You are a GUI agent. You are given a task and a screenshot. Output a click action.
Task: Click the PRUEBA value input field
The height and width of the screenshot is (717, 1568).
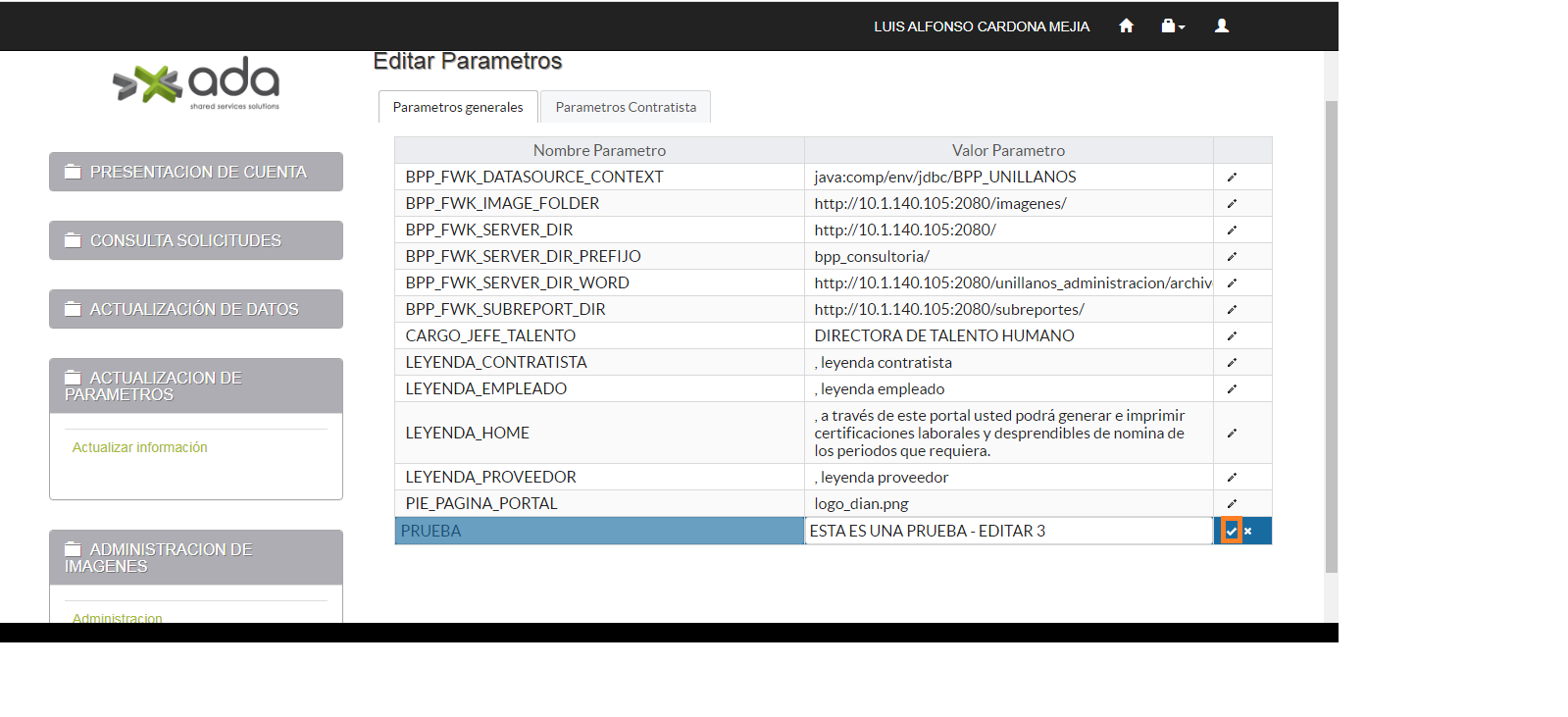coord(1008,531)
